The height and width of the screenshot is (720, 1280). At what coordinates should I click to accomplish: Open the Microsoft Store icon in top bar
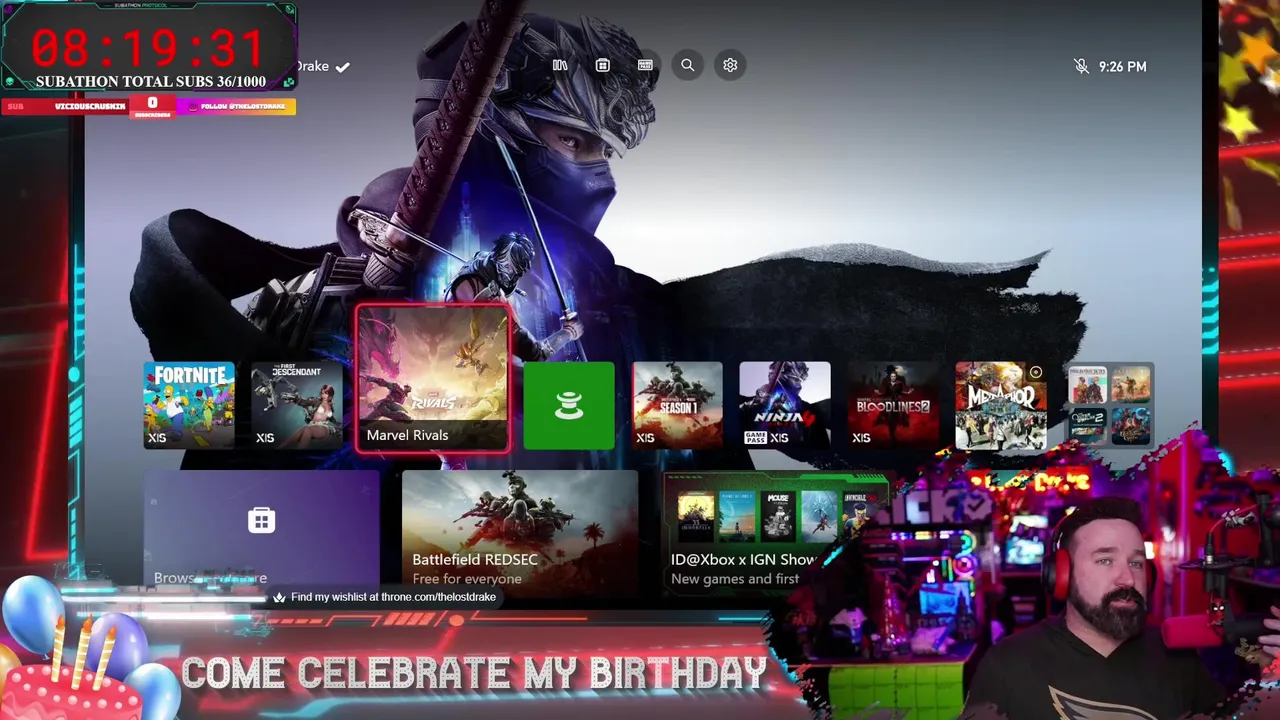click(602, 65)
